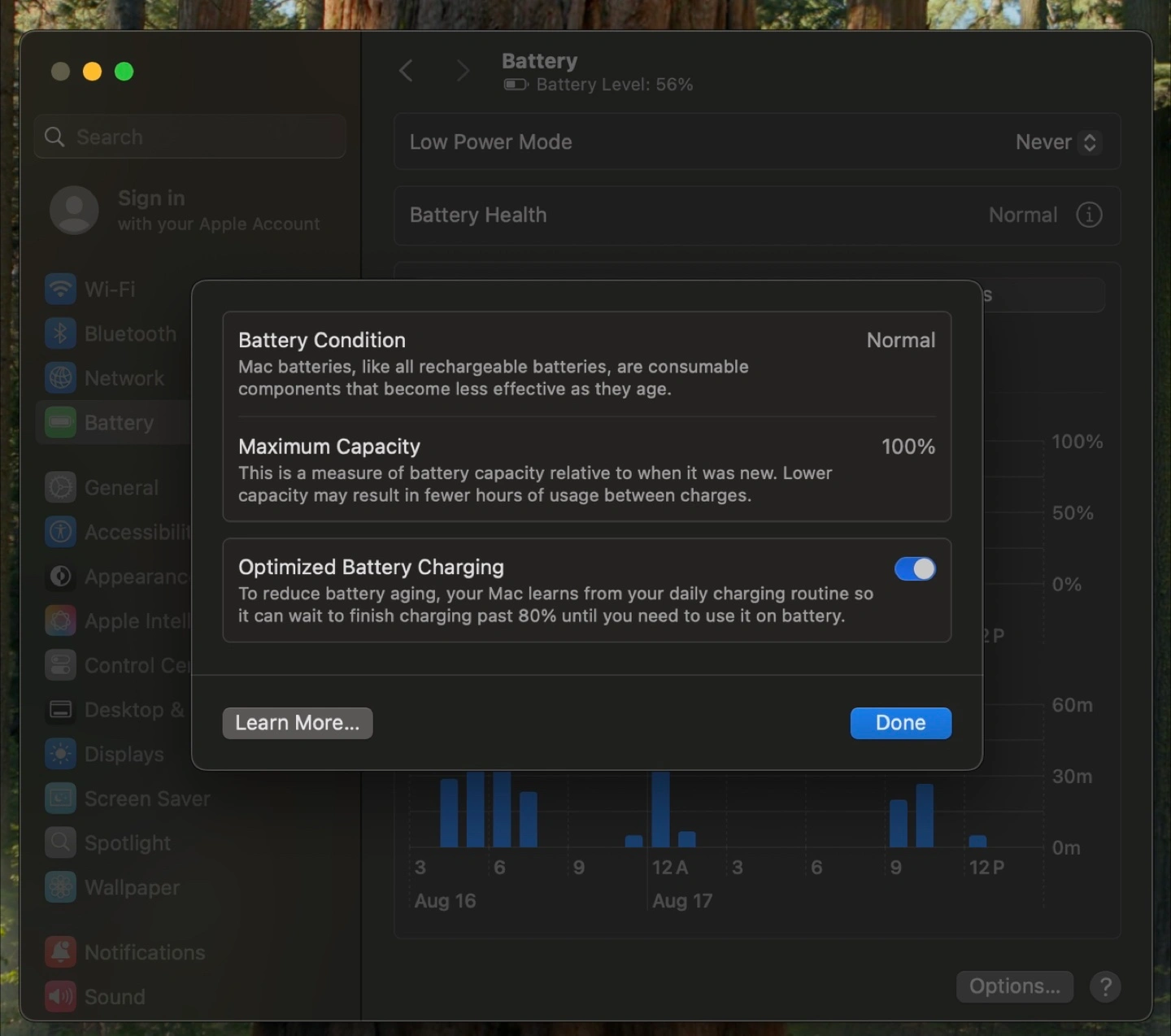Open General settings gear icon
This screenshot has height=1036, width=1171.
60,487
